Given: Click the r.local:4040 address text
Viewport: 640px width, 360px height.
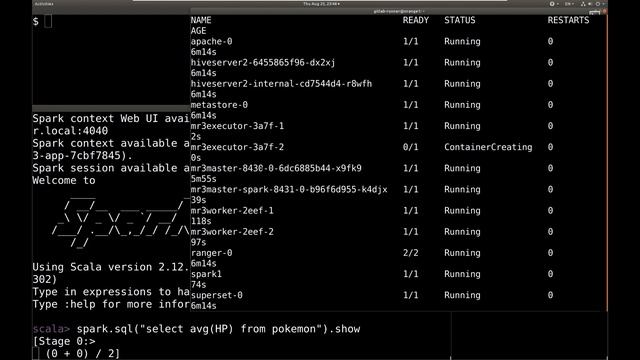Looking at the screenshot, I should (70, 131).
